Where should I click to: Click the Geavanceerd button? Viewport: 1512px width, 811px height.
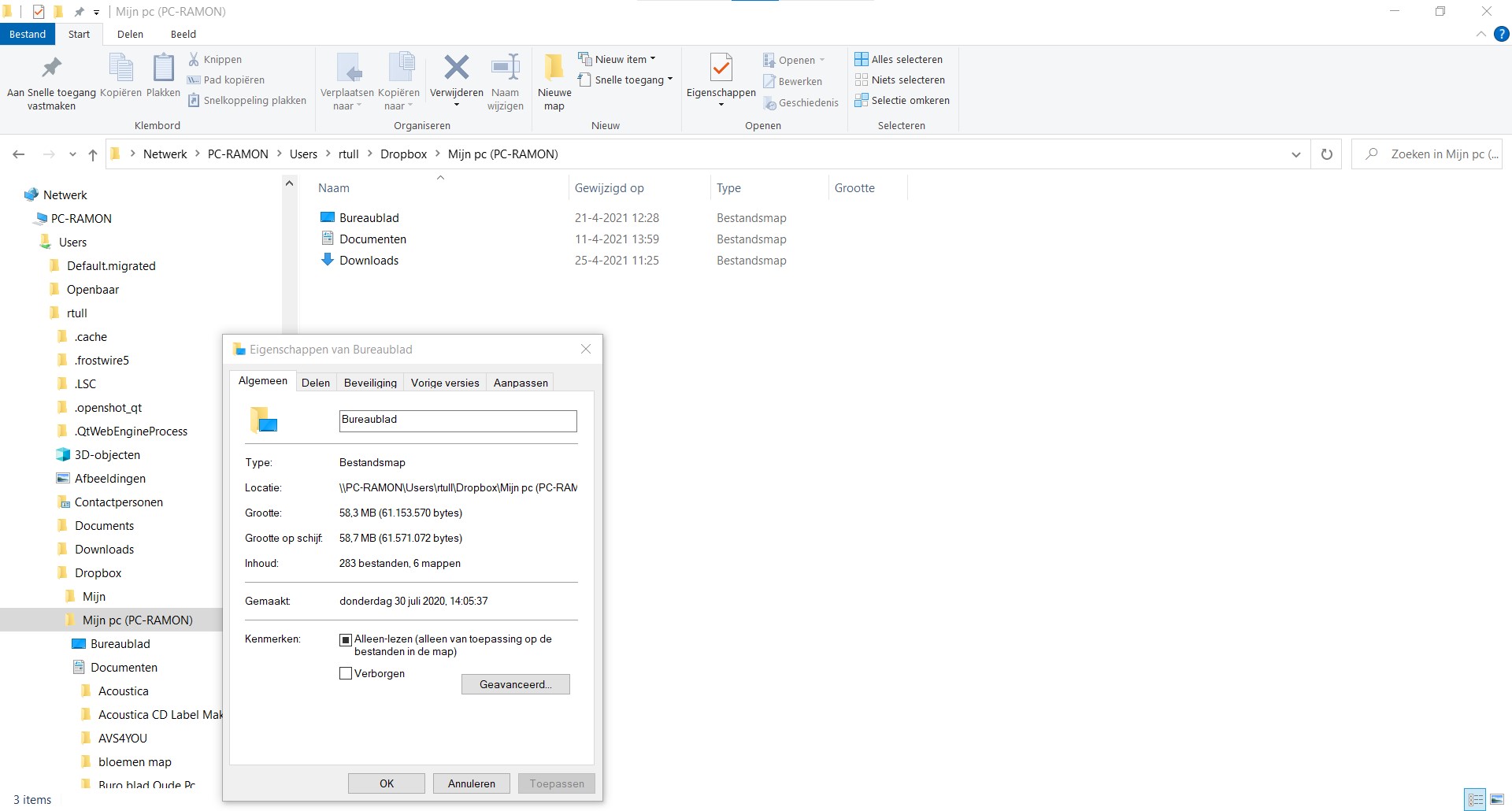click(x=516, y=684)
